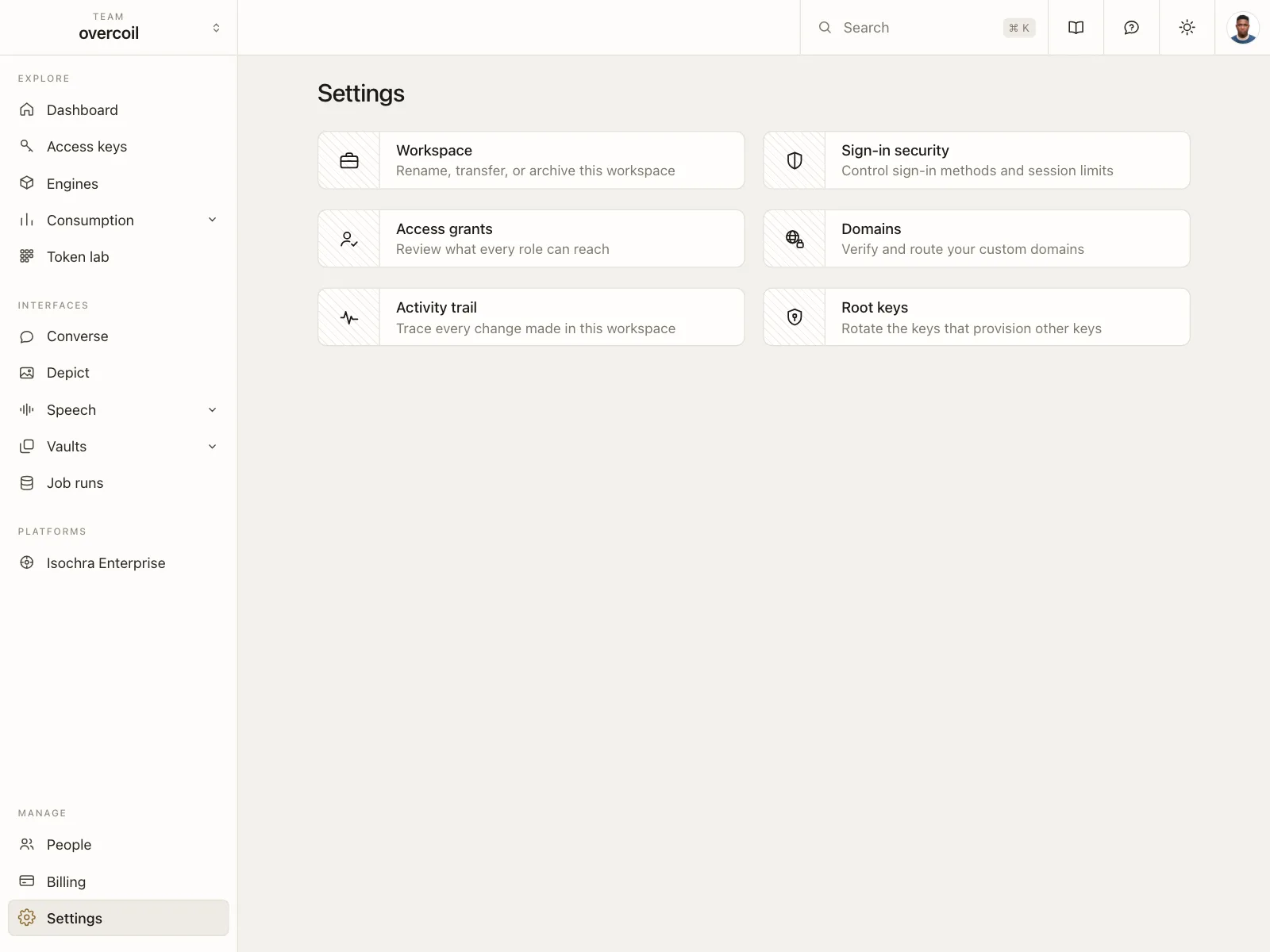Image resolution: width=1270 pixels, height=952 pixels.
Task: Click "Verify and route your custom domains"
Action: coord(963,249)
